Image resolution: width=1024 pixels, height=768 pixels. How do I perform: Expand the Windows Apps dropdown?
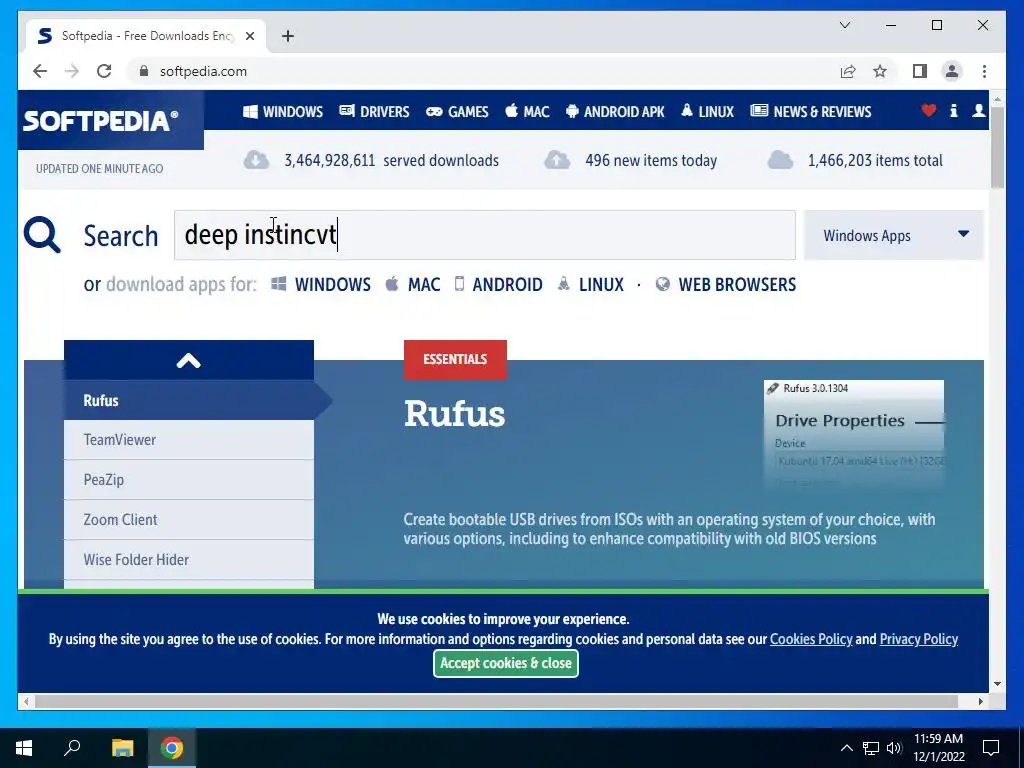[893, 235]
